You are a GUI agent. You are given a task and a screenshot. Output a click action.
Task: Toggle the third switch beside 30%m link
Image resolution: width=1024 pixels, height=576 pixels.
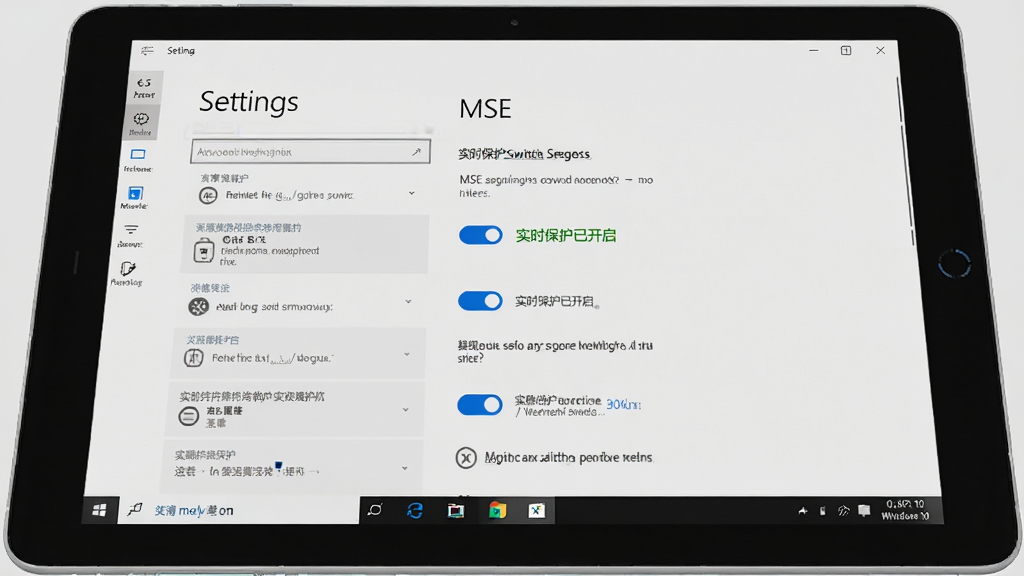(480, 405)
